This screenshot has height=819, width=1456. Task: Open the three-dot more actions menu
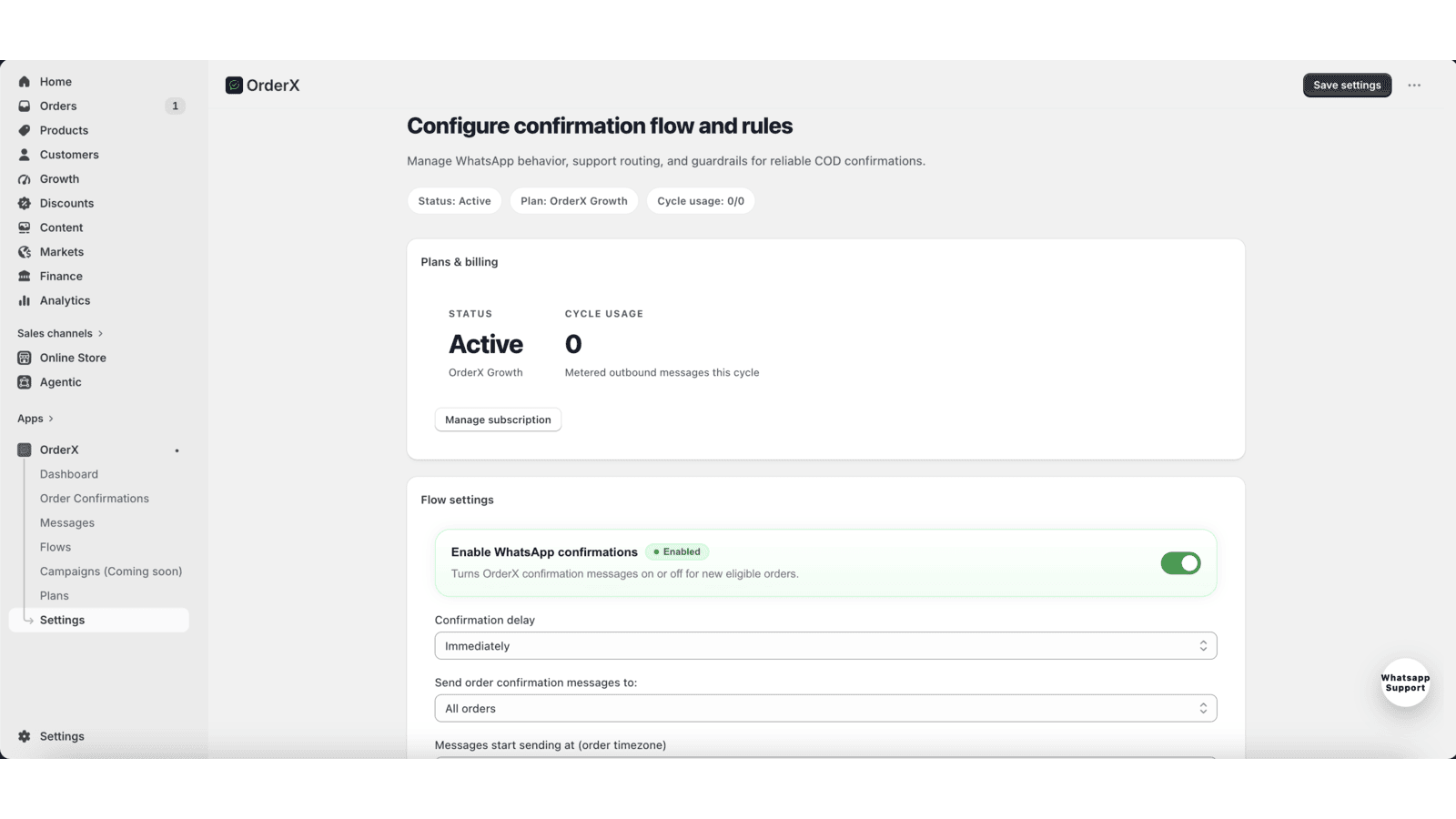1414,86
